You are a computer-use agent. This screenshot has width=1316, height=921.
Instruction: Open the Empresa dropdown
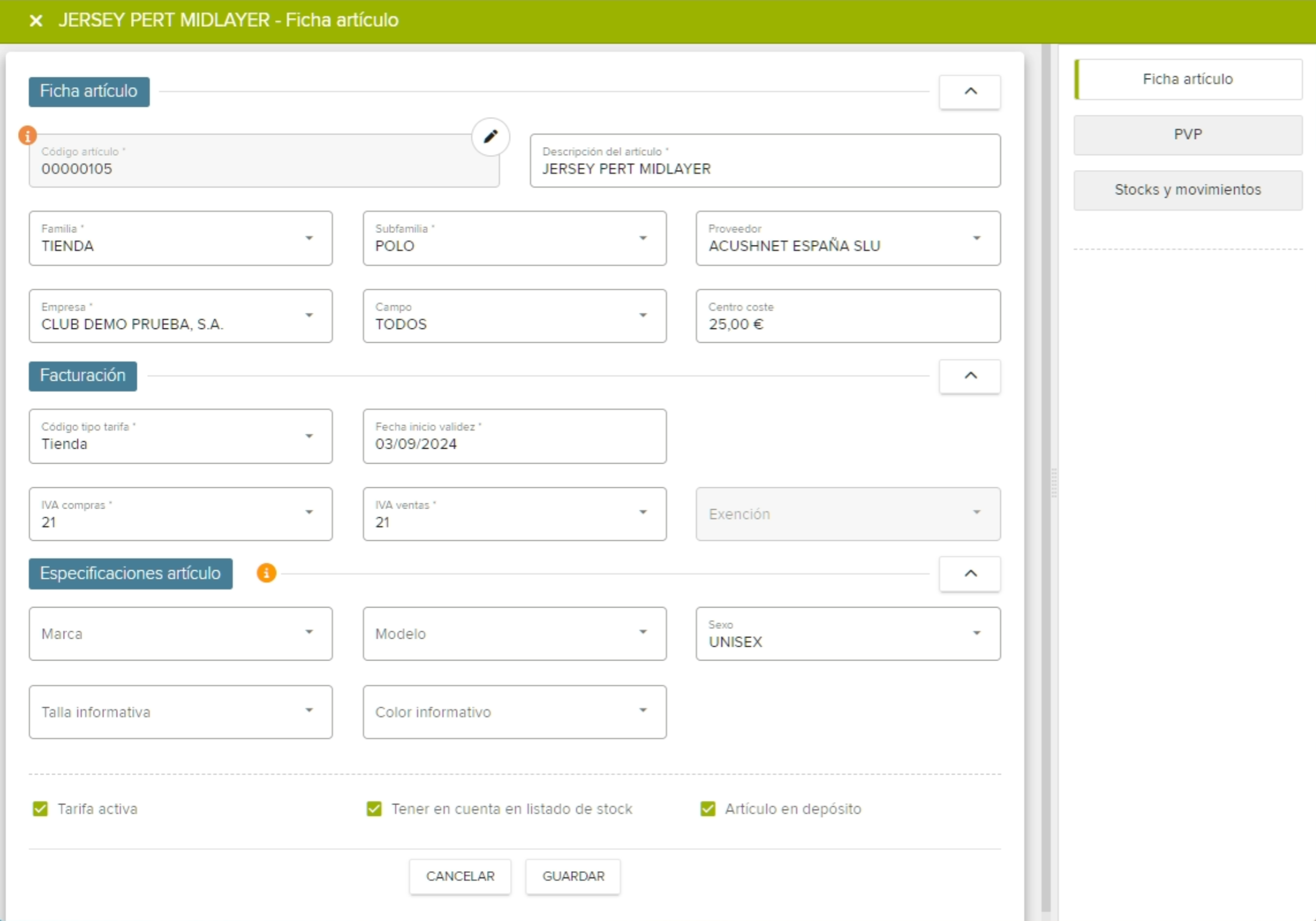[x=181, y=316]
